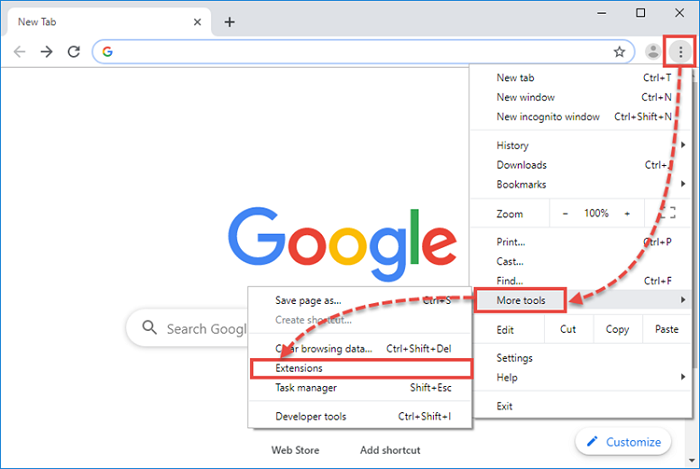Click the Google G icon in address bar
Viewport: 700px width, 469px height.
pos(107,52)
